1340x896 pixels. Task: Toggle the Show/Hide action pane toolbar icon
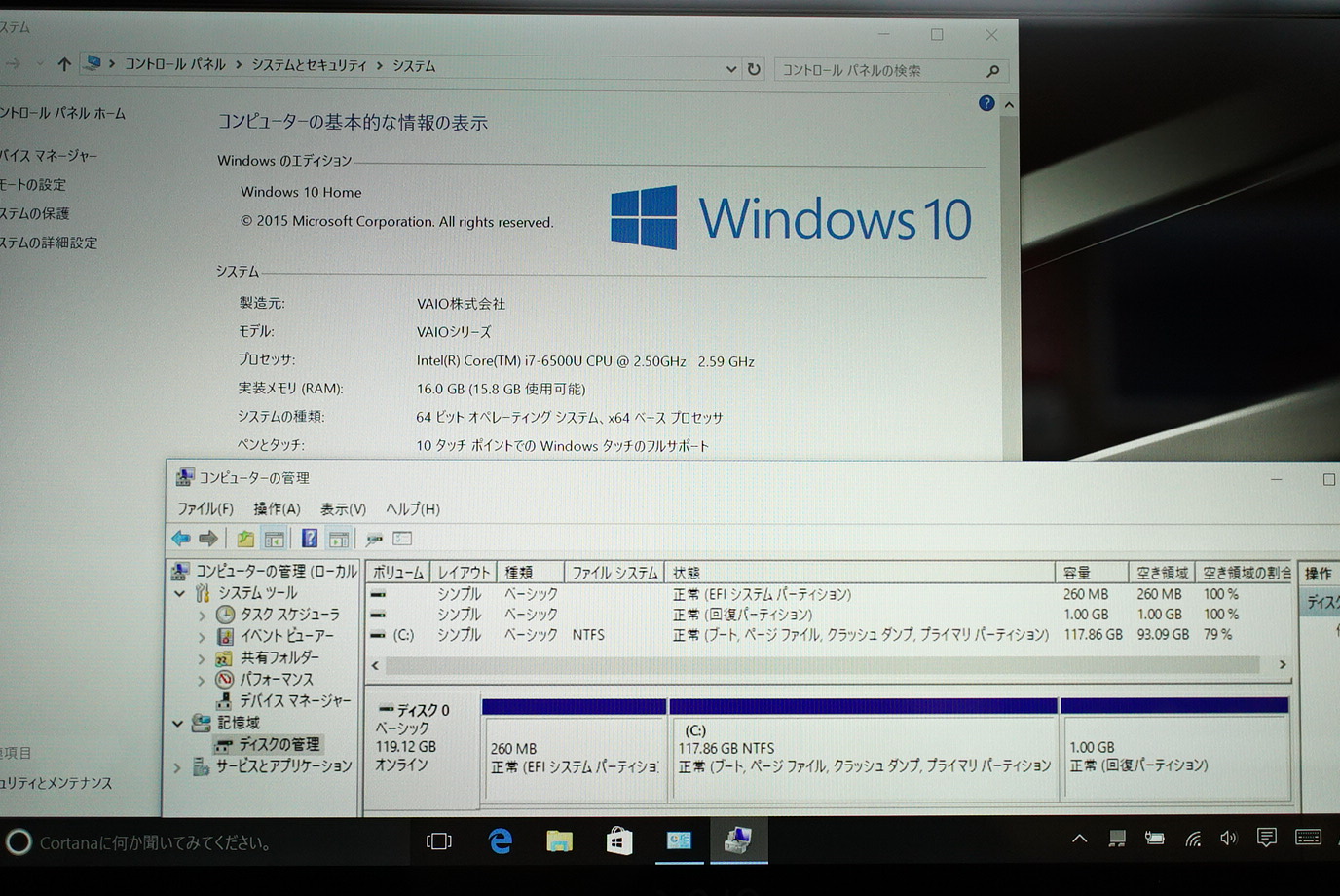pyautogui.click(x=338, y=539)
